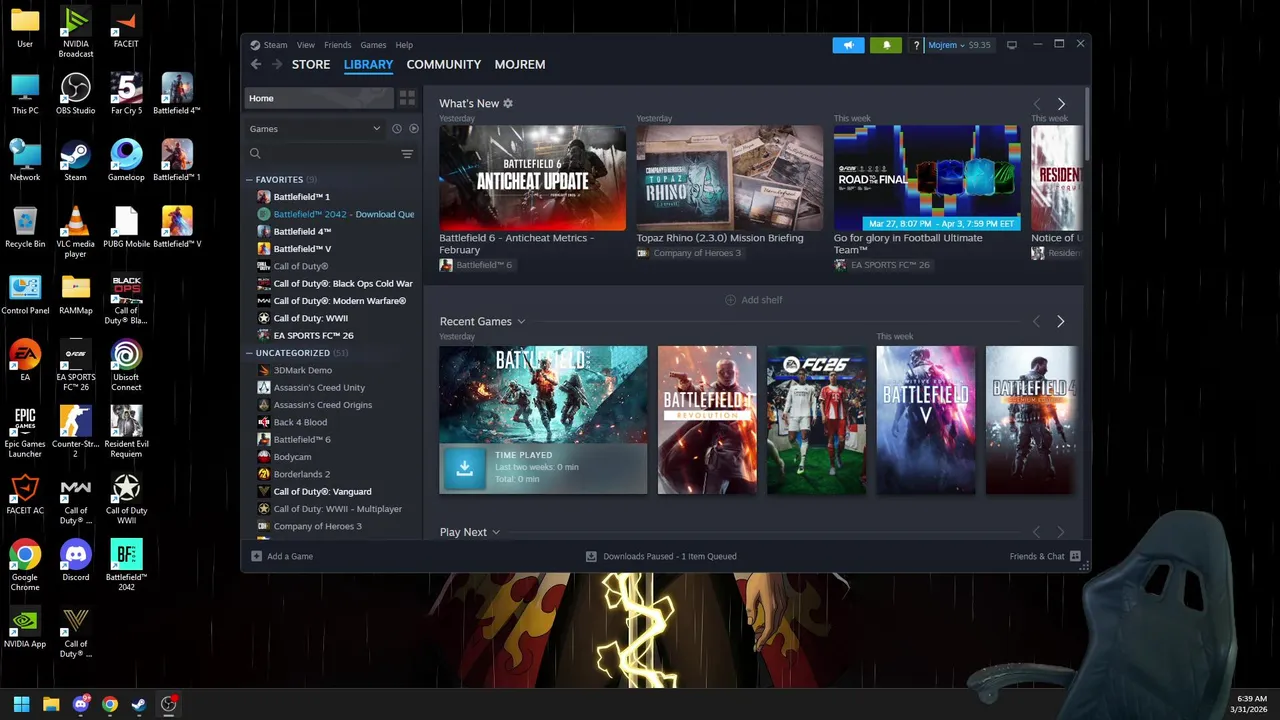Open Gameloop desktop shortcut
The height and width of the screenshot is (720, 1280).
(x=126, y=161)
